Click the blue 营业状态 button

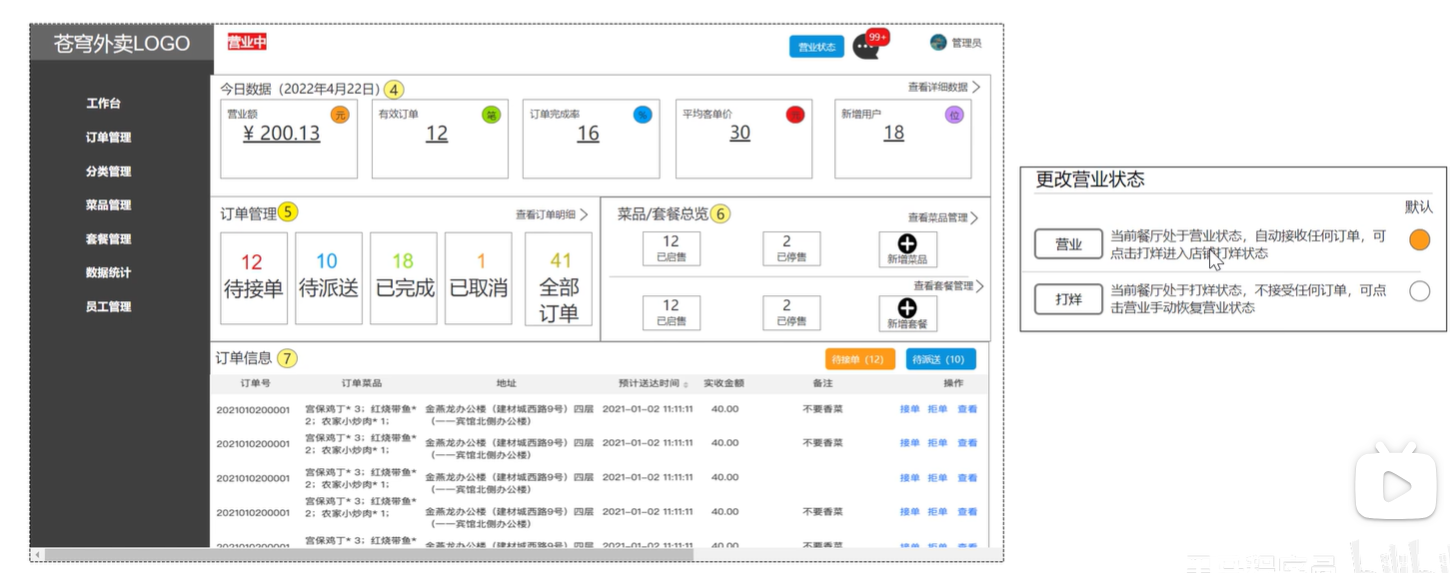click(x=816, y=47)
